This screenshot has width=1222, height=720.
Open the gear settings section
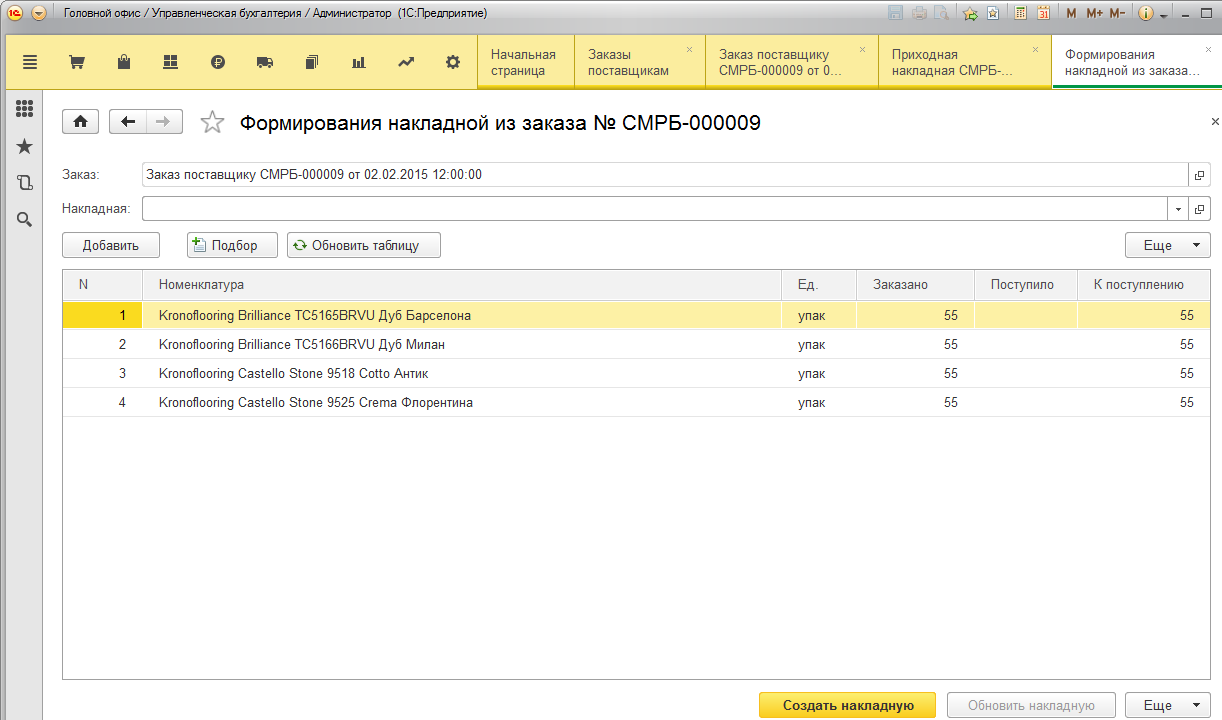tap(453, 62)
